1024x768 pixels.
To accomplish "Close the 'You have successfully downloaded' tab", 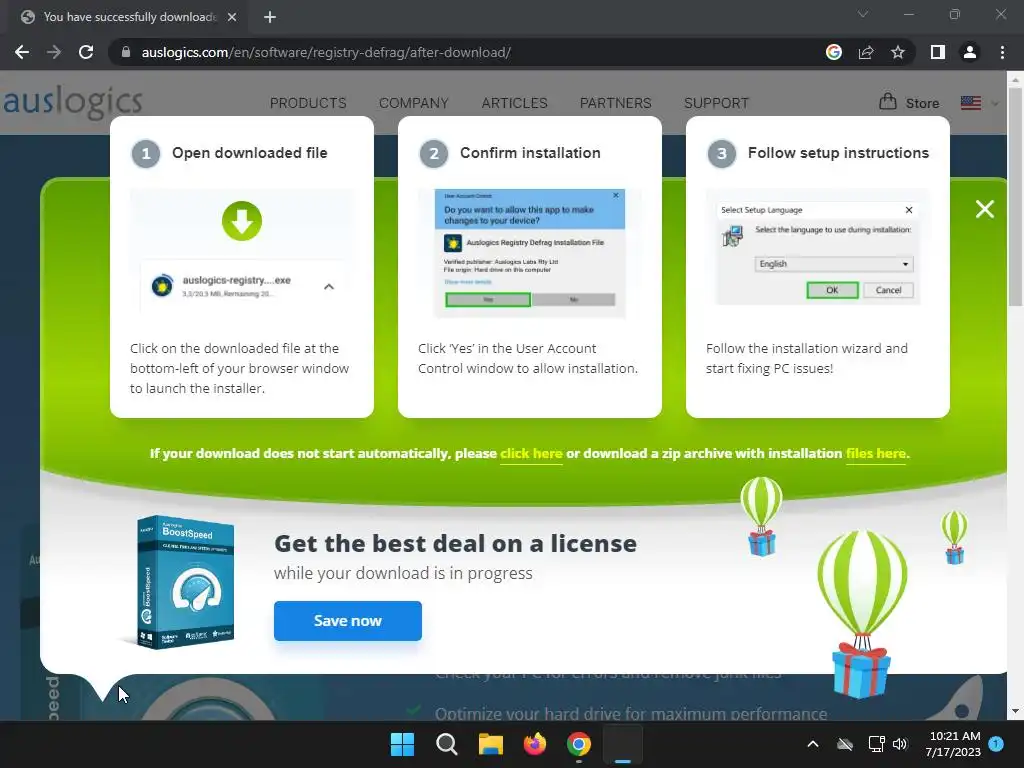I will coord(232,17).
